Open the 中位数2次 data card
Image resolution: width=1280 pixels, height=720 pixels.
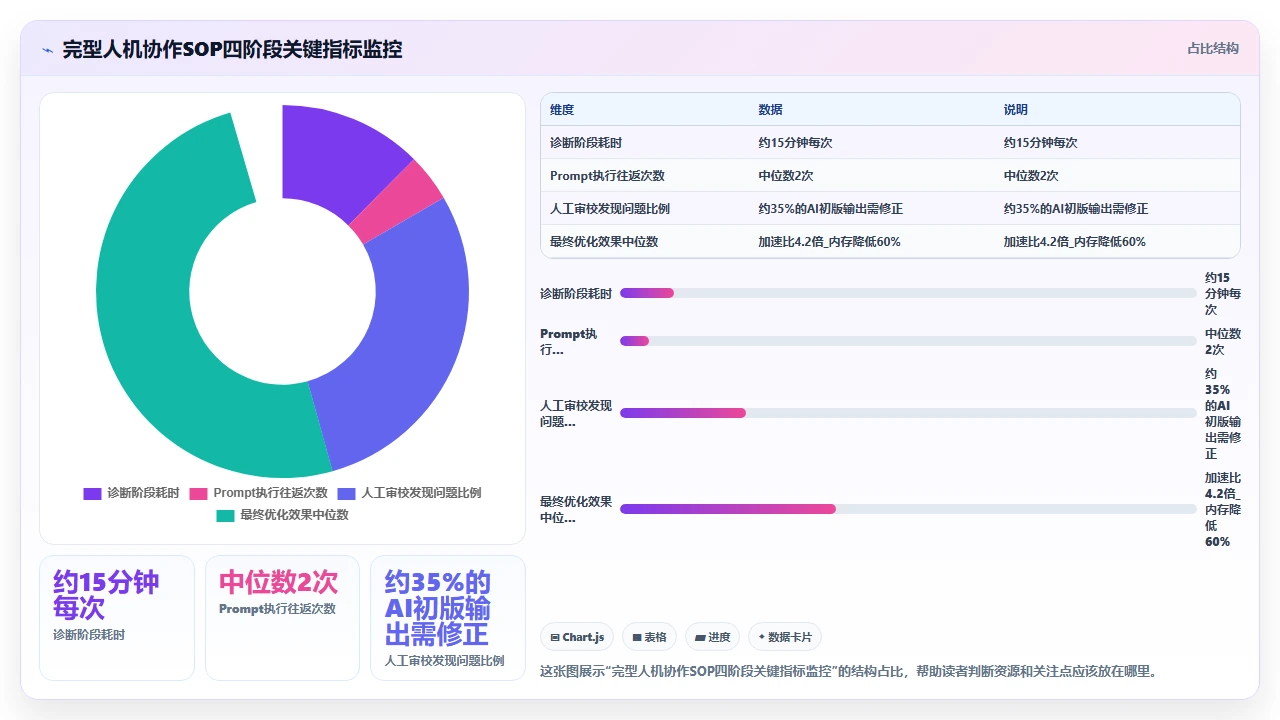282,618
